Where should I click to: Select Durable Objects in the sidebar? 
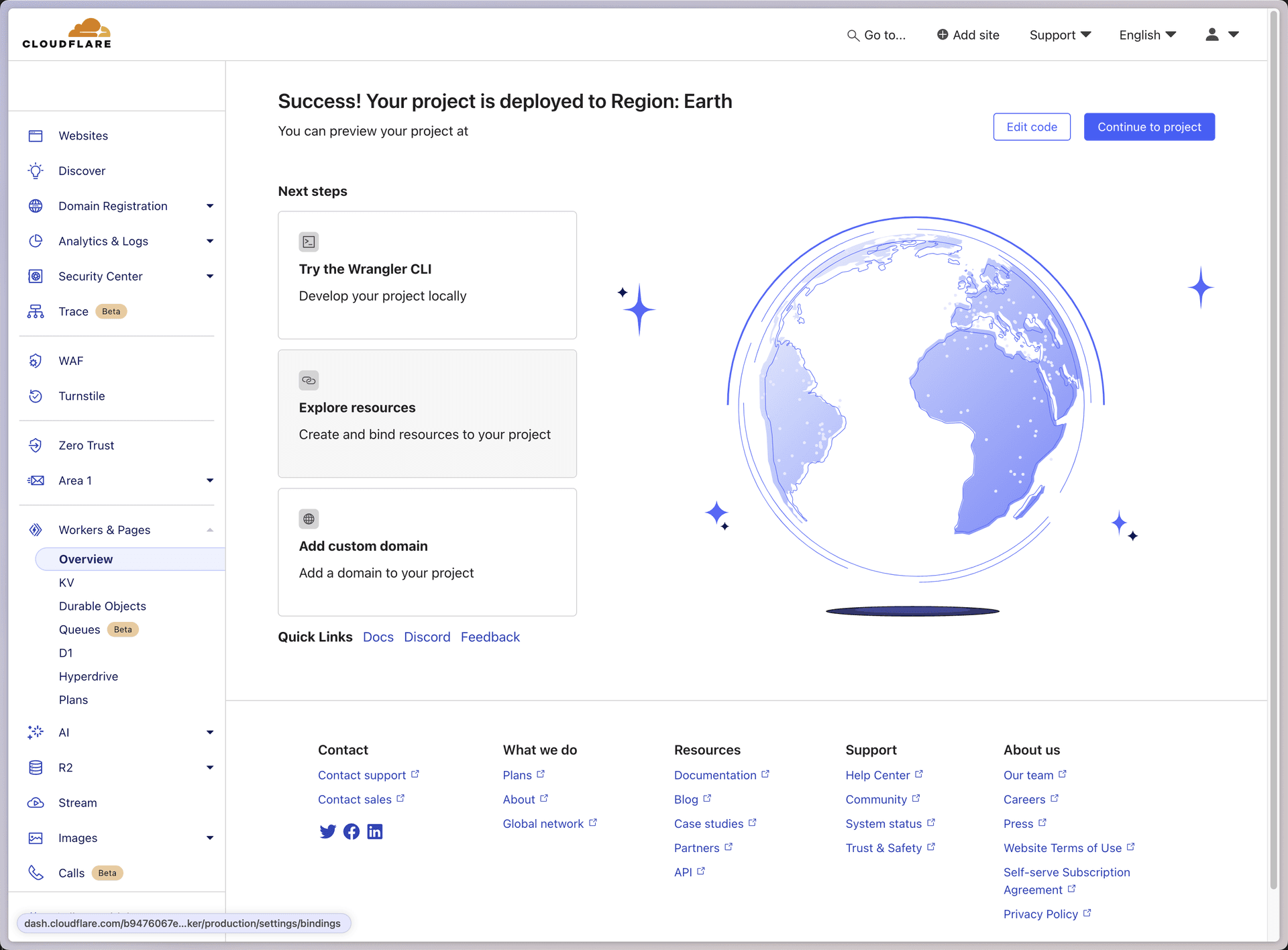(x=102, y=606)
